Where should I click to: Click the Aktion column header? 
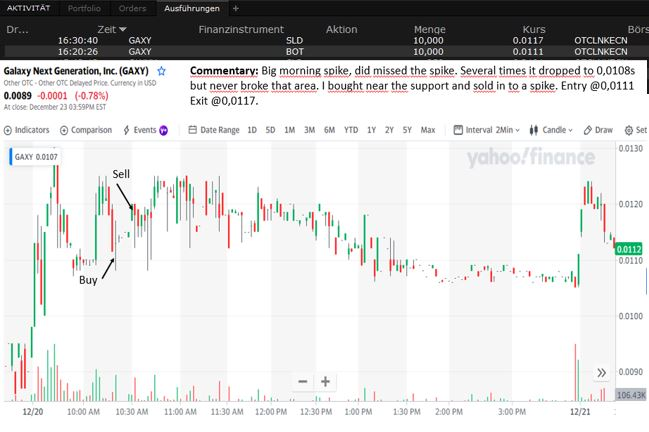[341, 29]
